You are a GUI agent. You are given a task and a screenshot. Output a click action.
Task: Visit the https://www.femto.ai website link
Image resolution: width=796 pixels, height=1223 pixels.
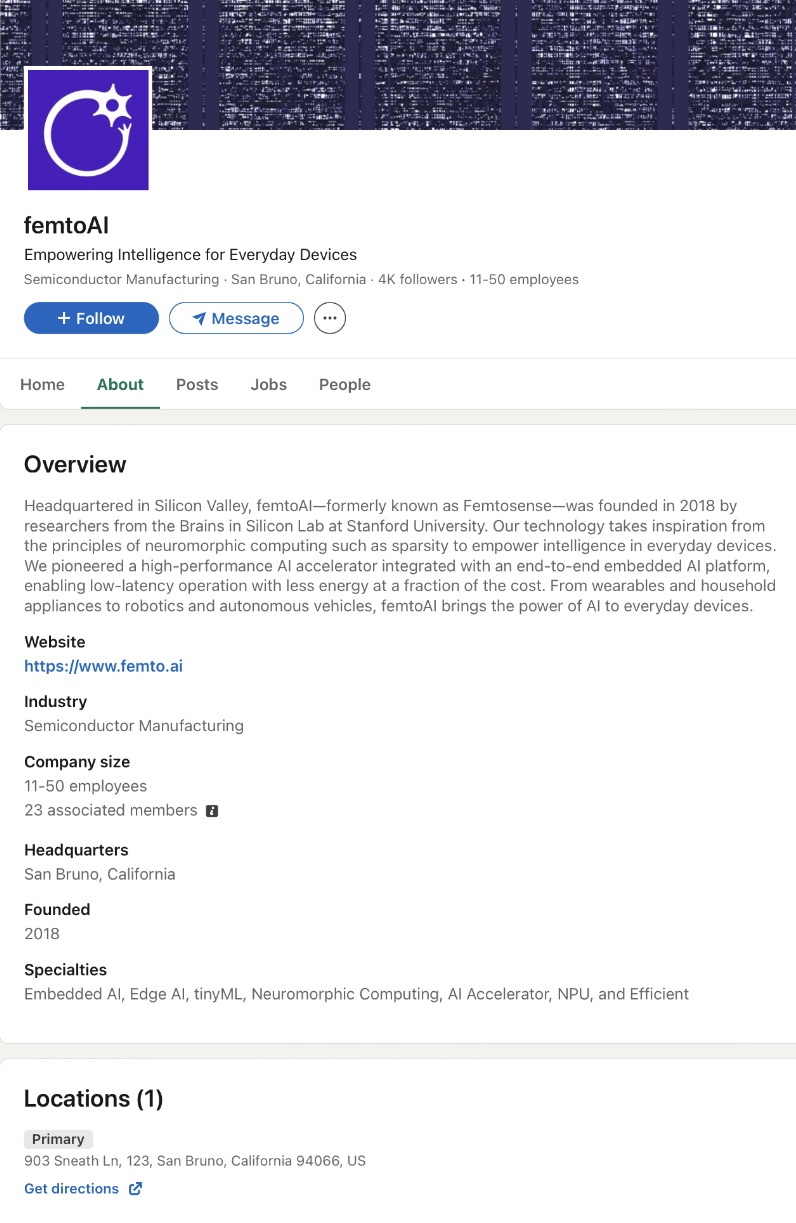pyautogui.click(x=103, y=666)
